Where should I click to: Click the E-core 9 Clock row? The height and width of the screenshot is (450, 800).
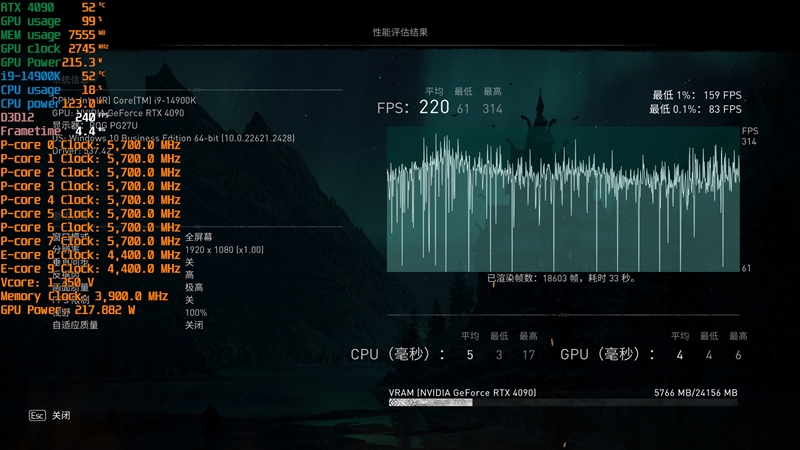(90, 269)
